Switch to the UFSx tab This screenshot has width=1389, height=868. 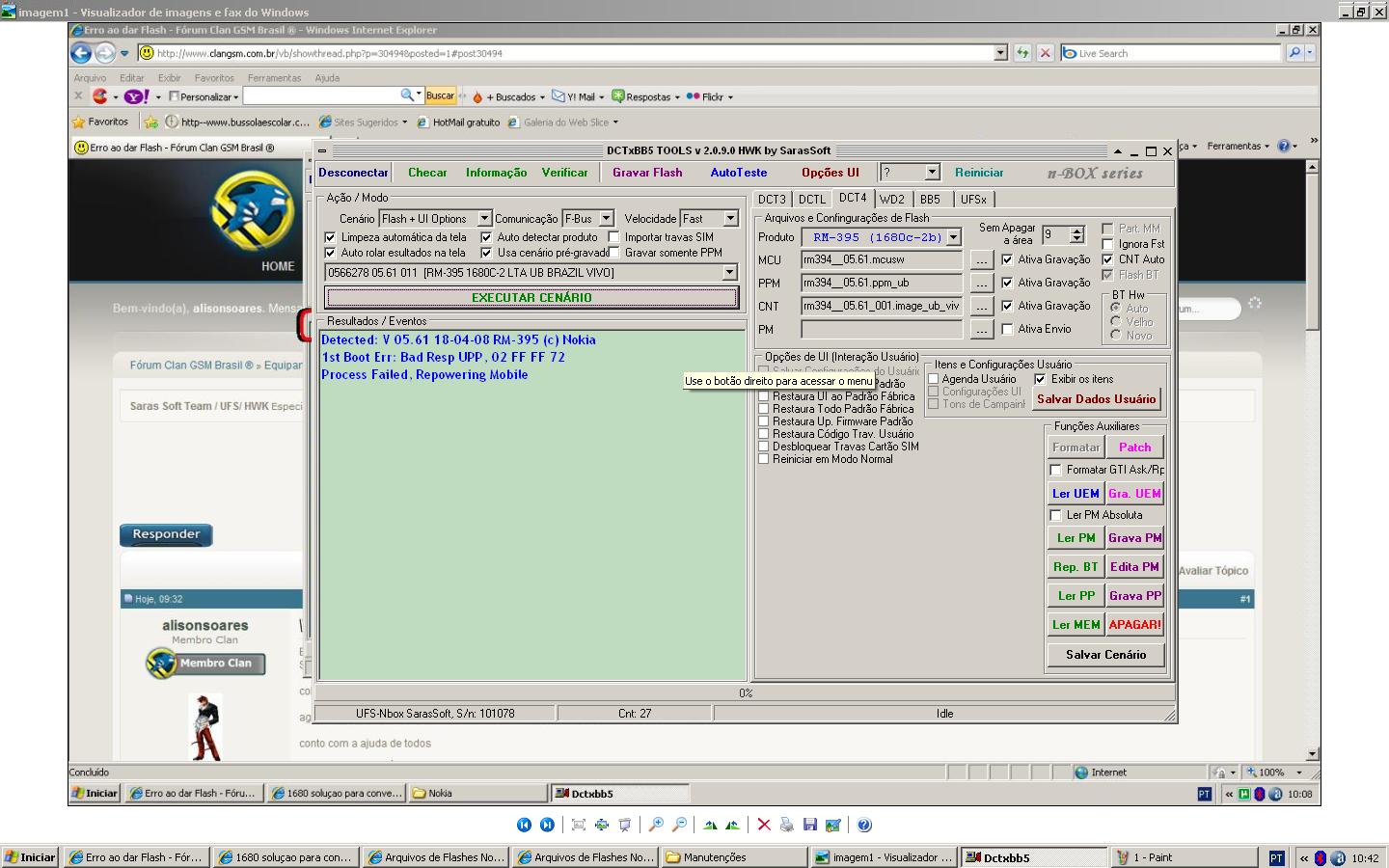coord(973,200)
